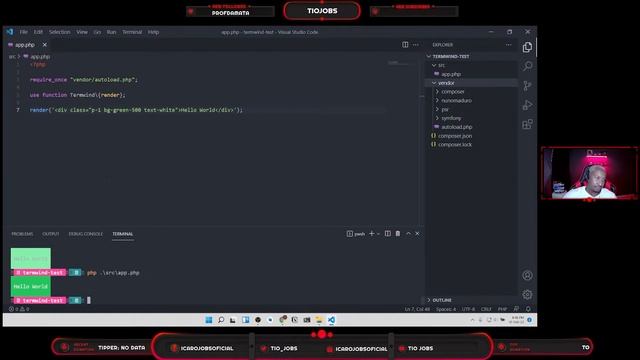Collapse the src folder
The height and width of the screenshot is (360, 640).
(x=471, y=65)
